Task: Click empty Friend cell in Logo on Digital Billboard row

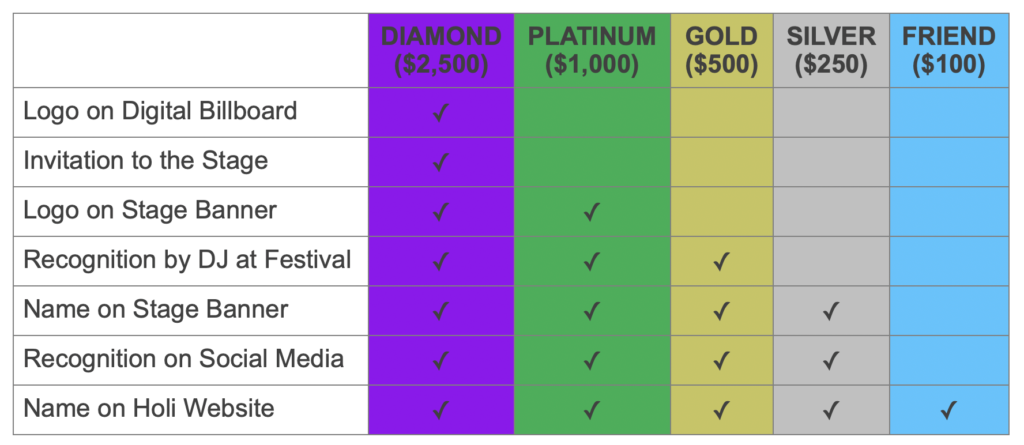Action: [x=949, y=112]
